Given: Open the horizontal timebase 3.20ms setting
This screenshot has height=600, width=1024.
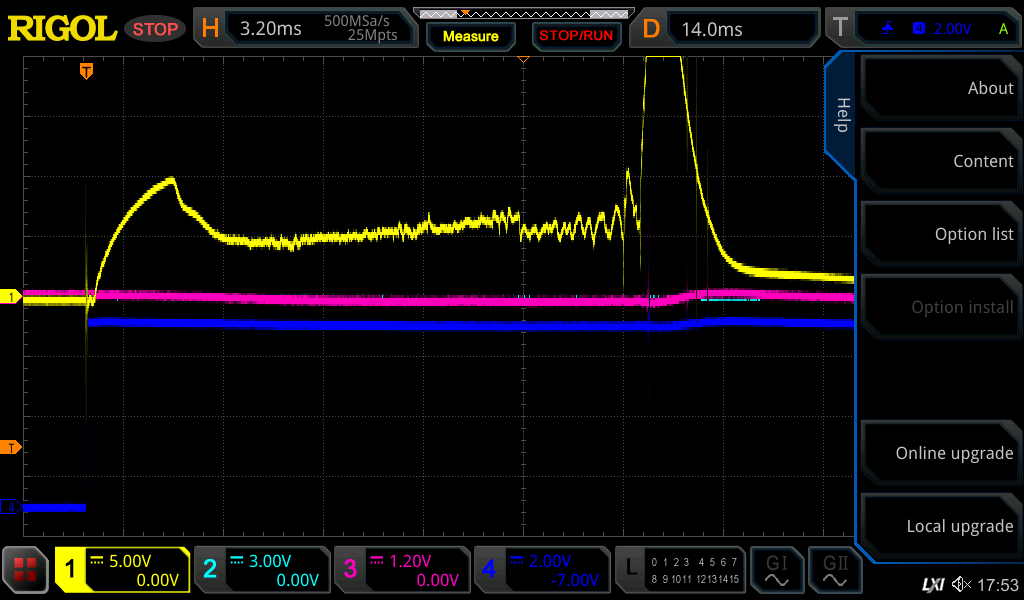Looking at the screenshot, I should click(x=306, y=29).
